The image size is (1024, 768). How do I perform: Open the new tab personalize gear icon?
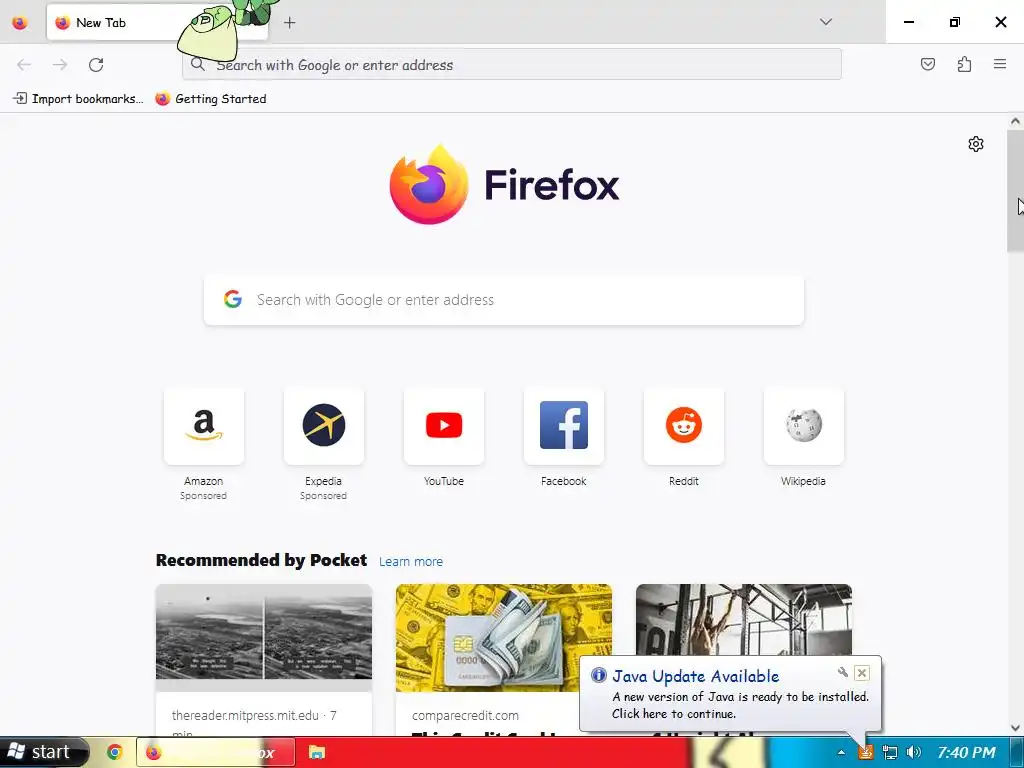click(976, 144)
